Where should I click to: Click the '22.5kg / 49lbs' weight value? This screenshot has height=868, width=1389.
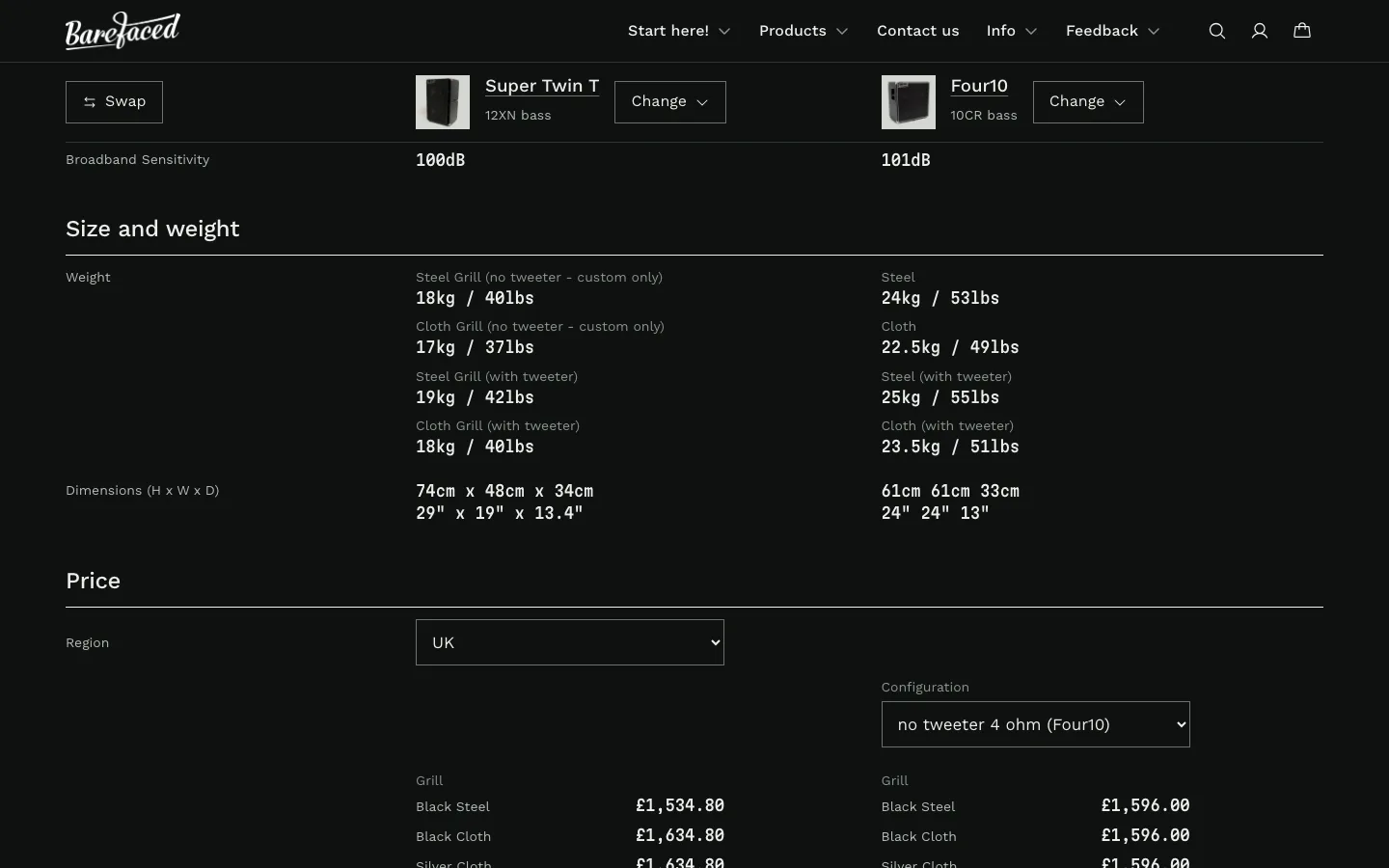[950, 347]
